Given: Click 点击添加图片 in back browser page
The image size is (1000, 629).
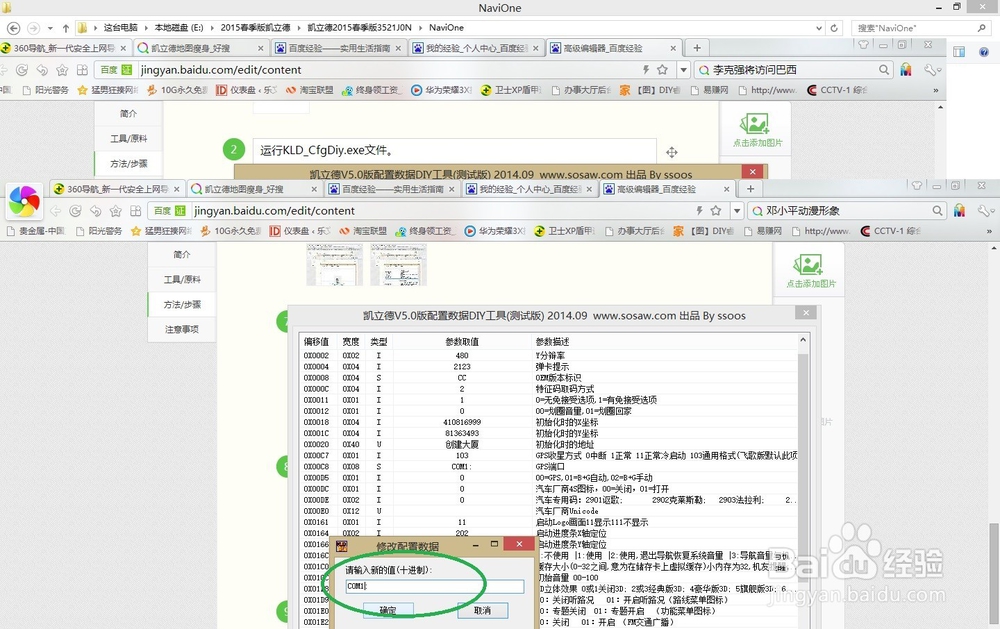Looking at the screenshot, I should click(756, 130).
